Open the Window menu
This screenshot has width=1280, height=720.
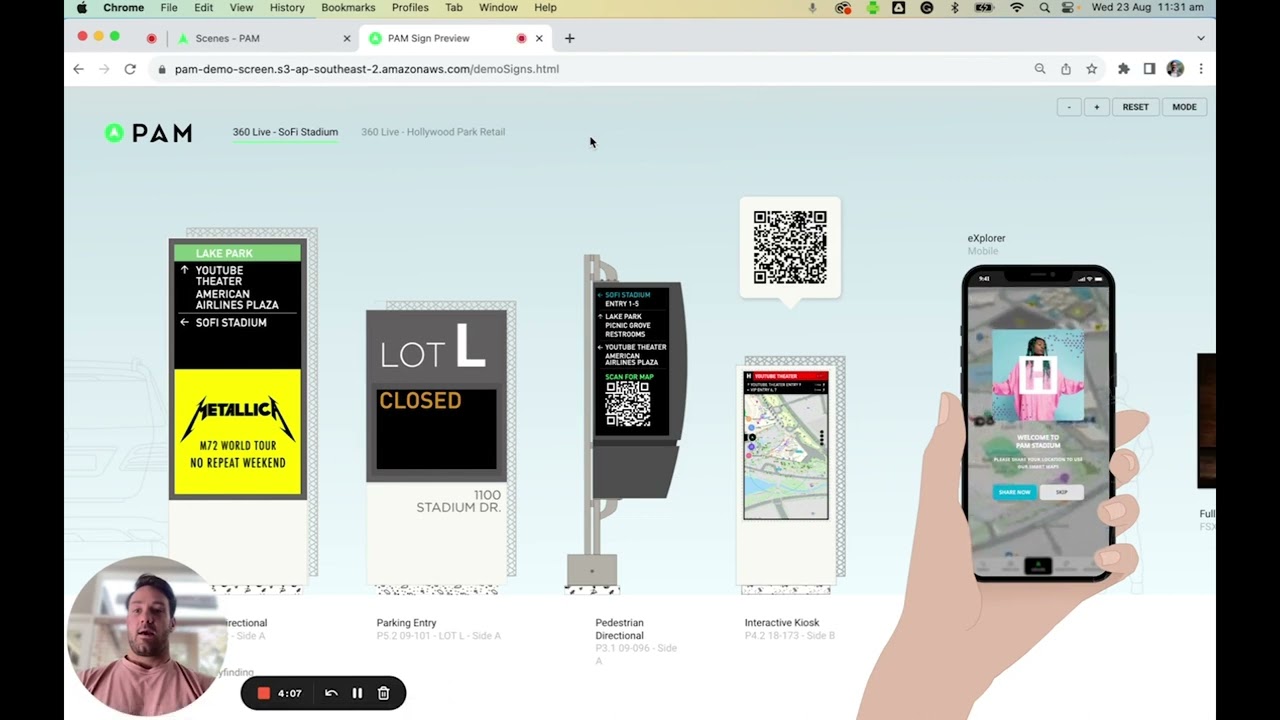498,8
